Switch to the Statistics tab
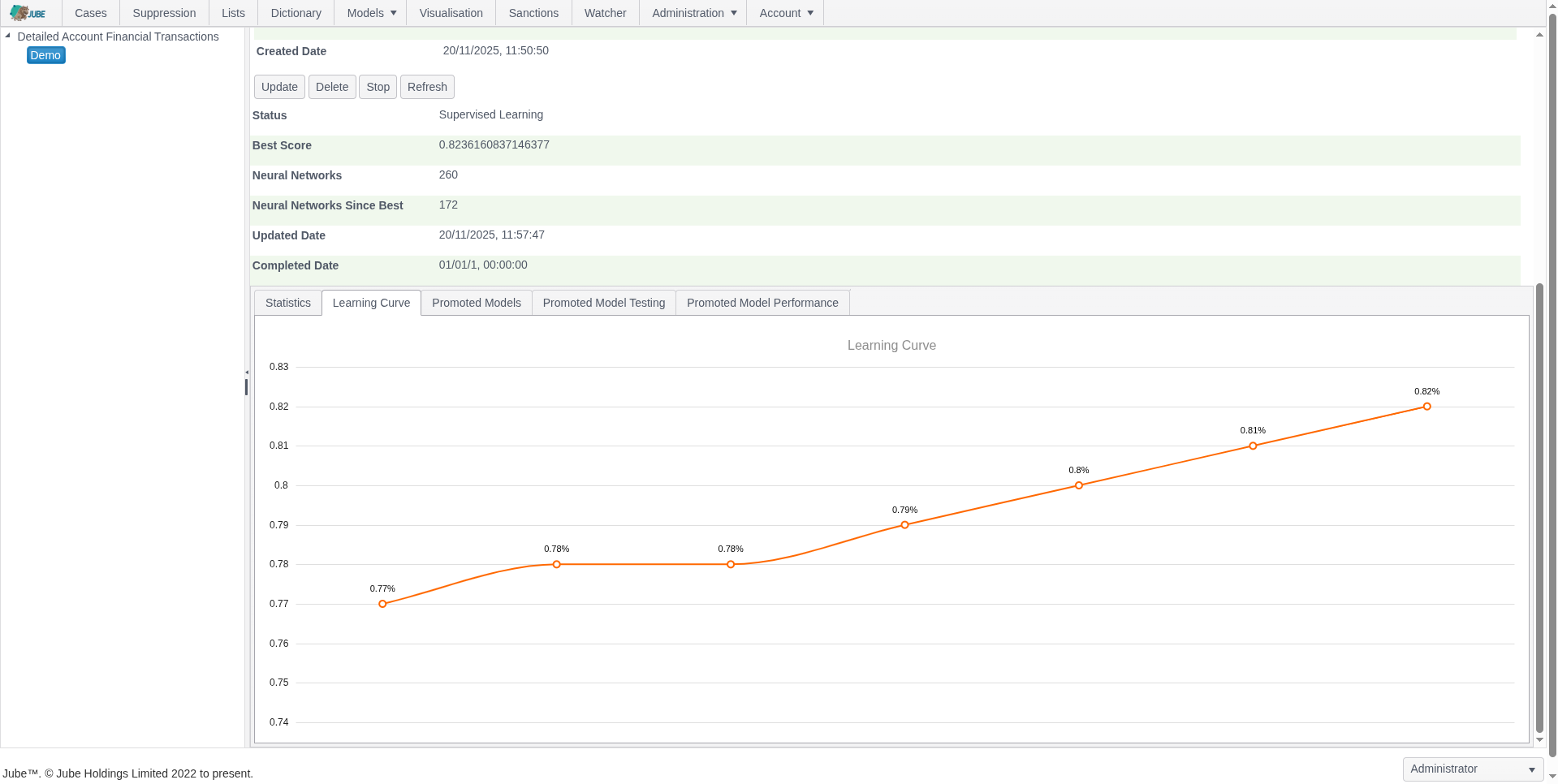The width and height of the screenshot is (1558, 784). click(287, 303)
